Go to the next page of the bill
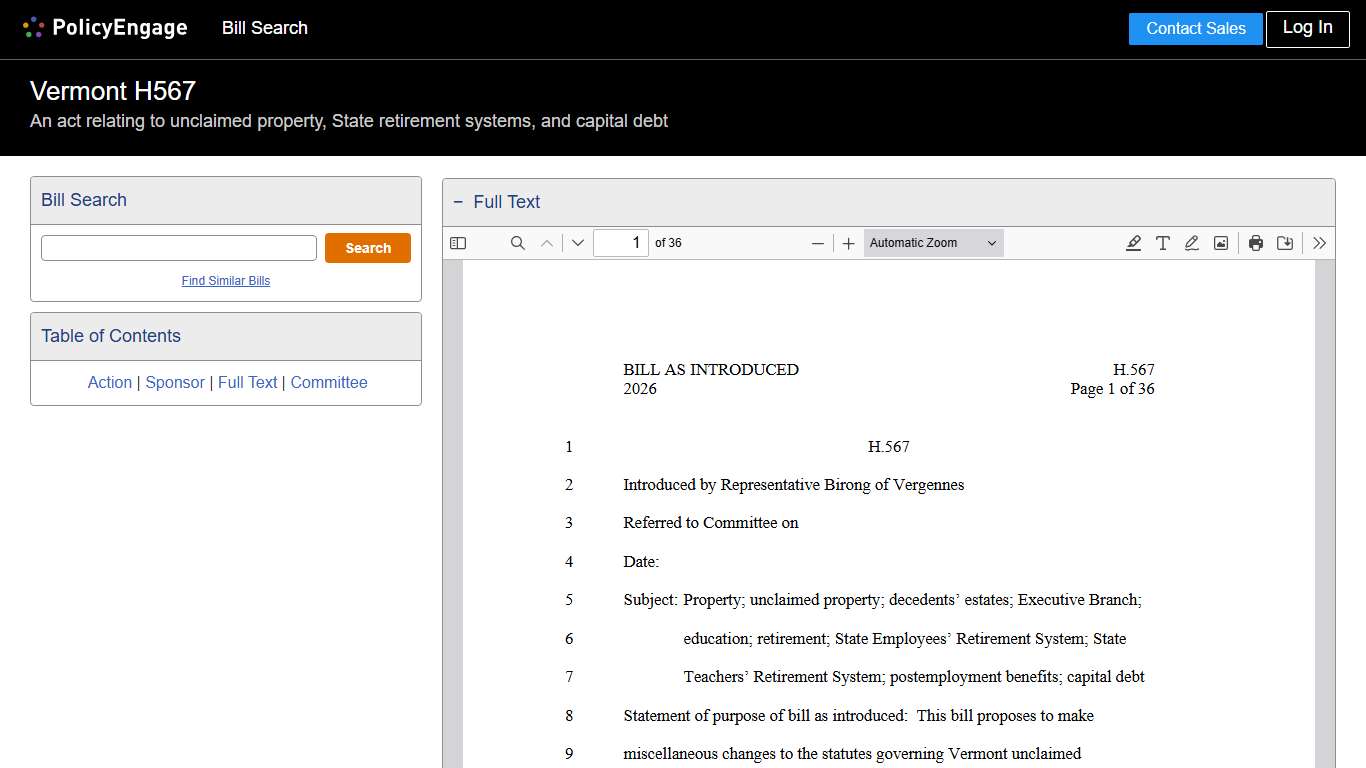The height and width of the screenshot is (768, 1366). [577, 242]
